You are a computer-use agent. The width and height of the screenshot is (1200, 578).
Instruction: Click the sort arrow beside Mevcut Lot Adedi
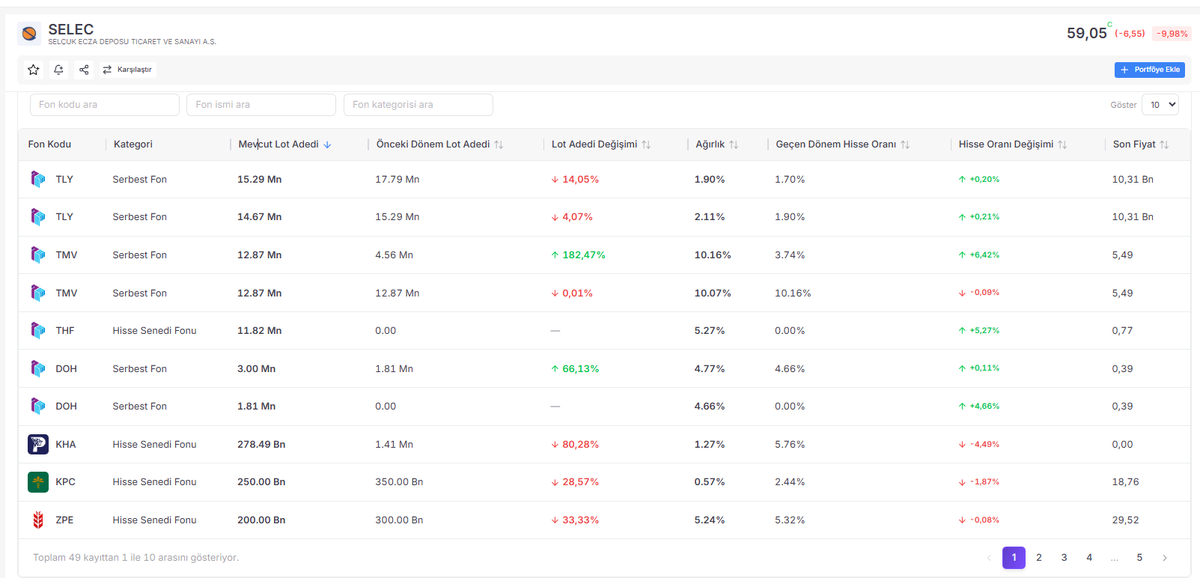point(328,145)
